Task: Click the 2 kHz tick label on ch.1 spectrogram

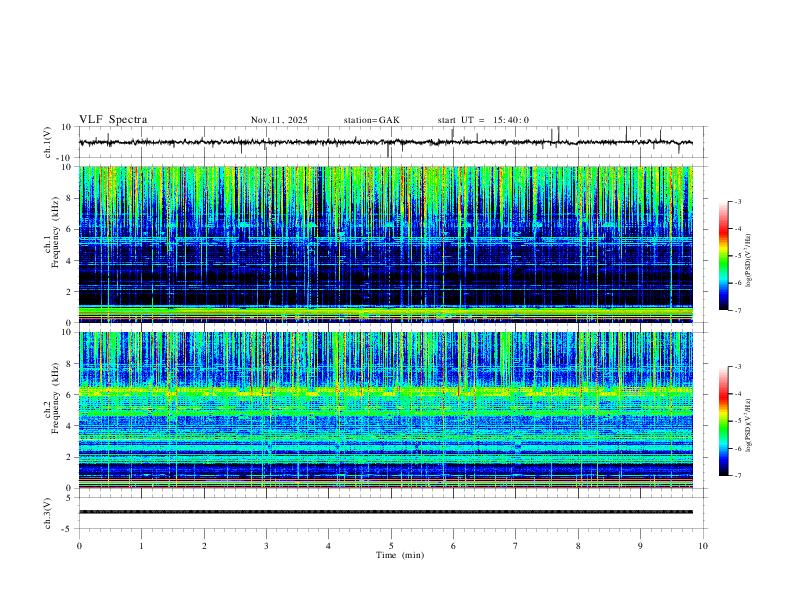Action: tap(69, 292)
